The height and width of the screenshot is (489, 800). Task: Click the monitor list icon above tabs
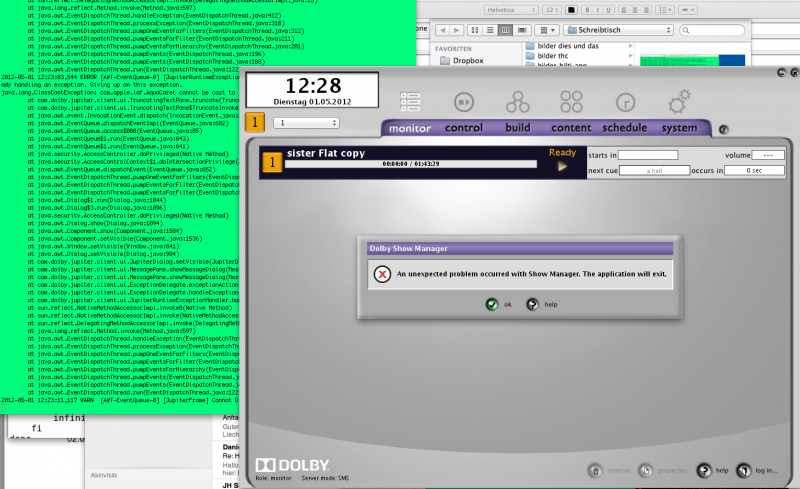tap(410, 102)
